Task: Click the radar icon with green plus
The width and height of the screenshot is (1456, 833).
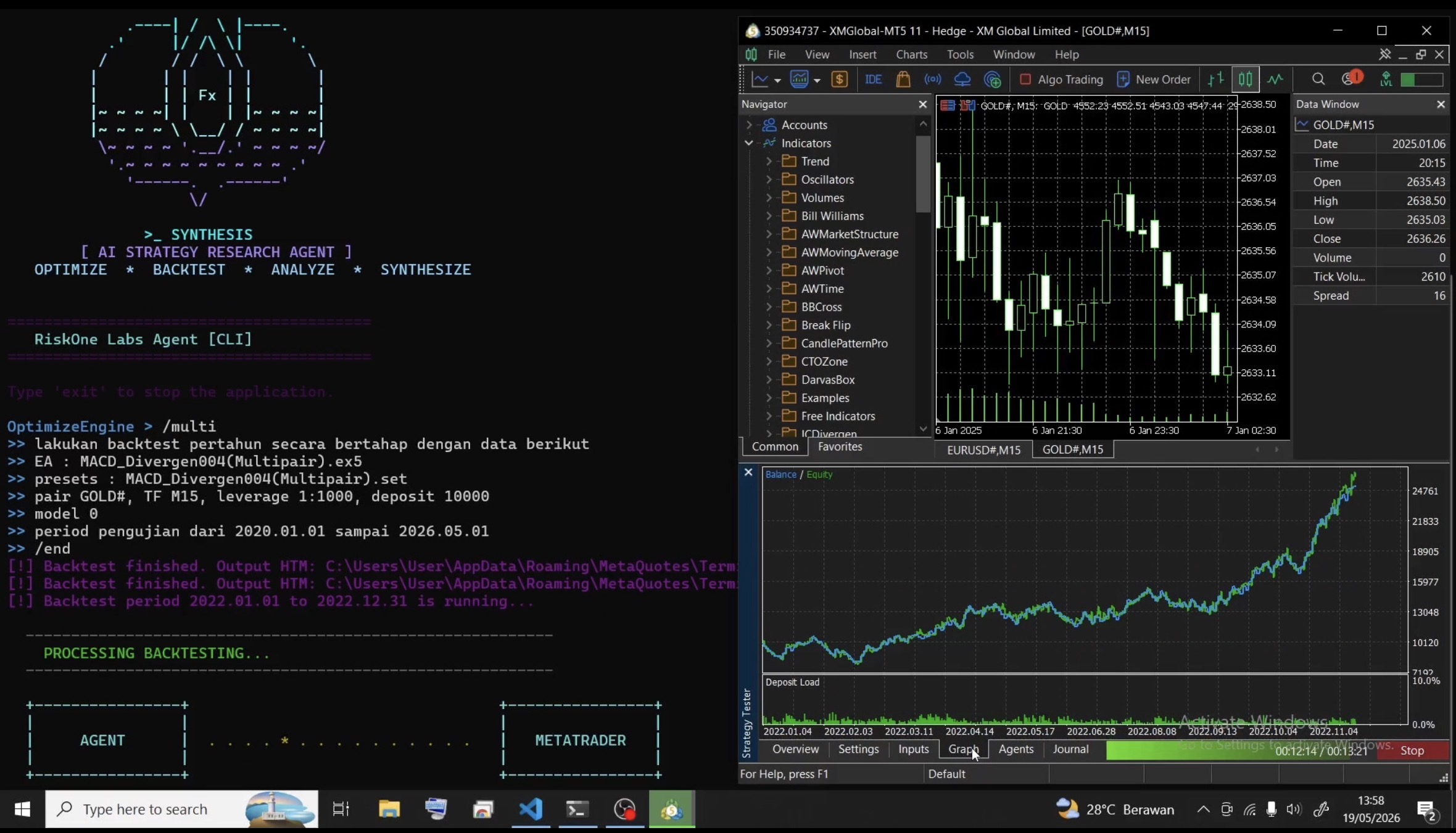Action: point(993,80)
